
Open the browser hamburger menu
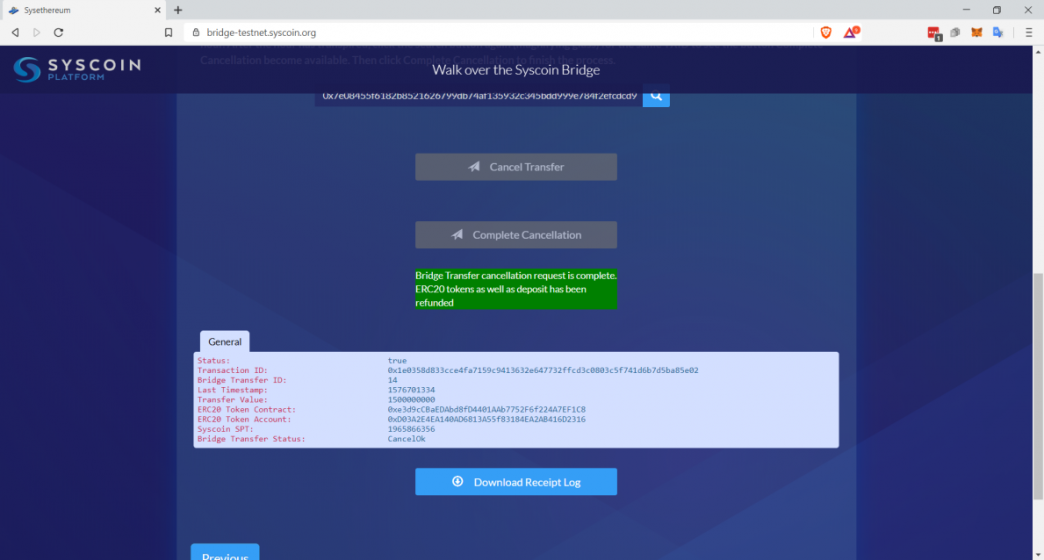coord(1029,32)
